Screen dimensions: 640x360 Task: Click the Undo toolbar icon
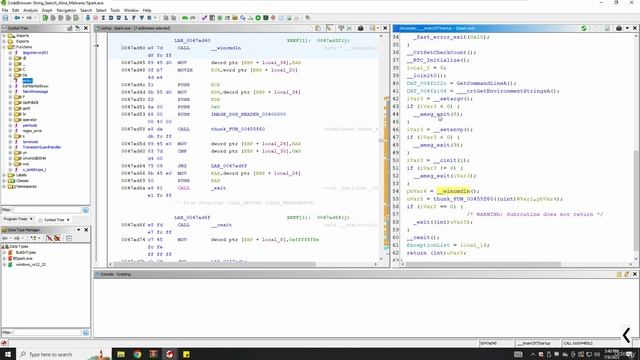pos(185,18)
